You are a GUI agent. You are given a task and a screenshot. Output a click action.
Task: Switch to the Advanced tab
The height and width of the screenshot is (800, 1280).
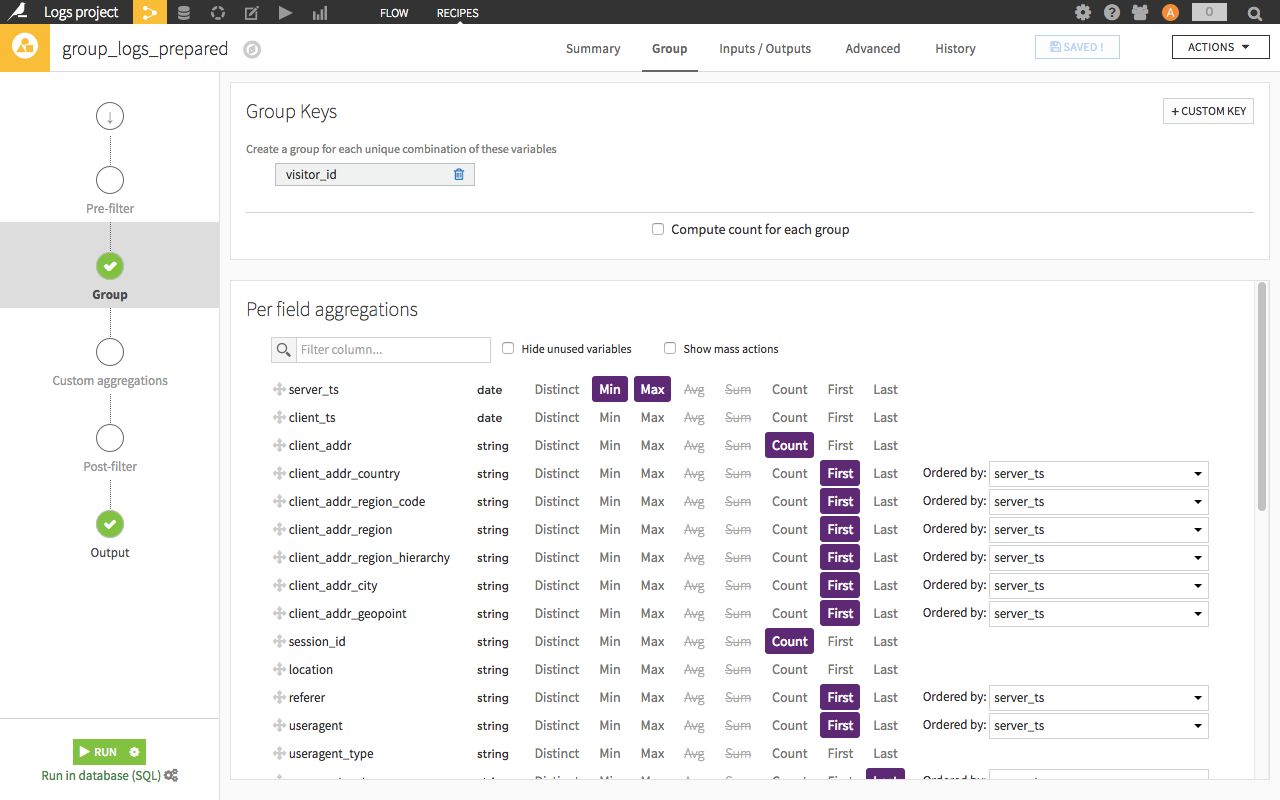click(872, 48)
